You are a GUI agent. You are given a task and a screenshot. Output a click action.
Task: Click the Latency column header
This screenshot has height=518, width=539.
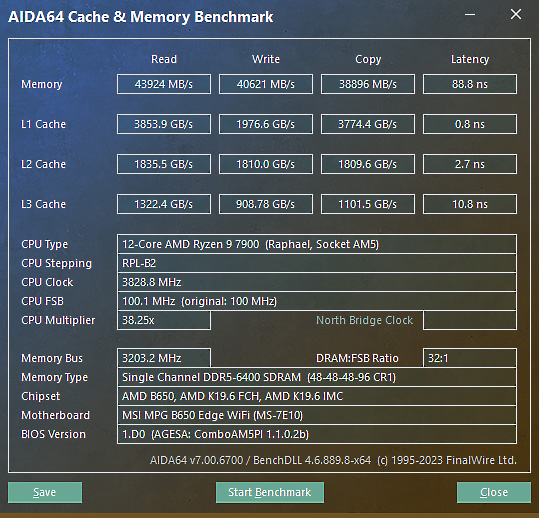(x=470, y=59)
